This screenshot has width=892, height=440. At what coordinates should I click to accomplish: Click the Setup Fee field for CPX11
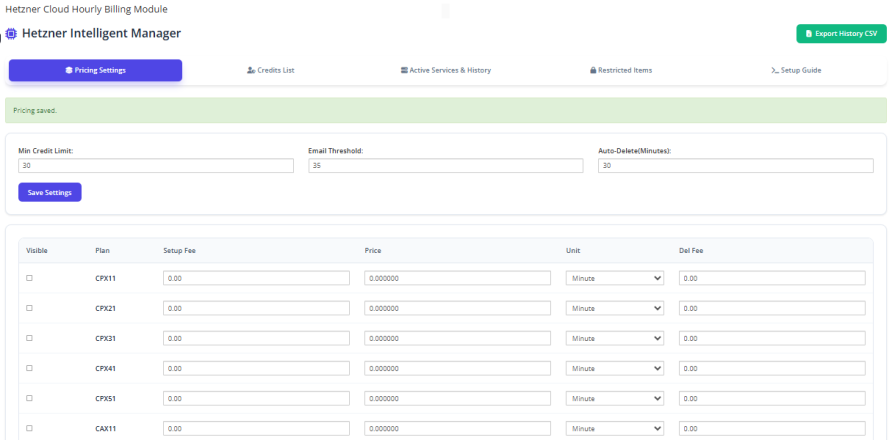click(x=257, y=278)
